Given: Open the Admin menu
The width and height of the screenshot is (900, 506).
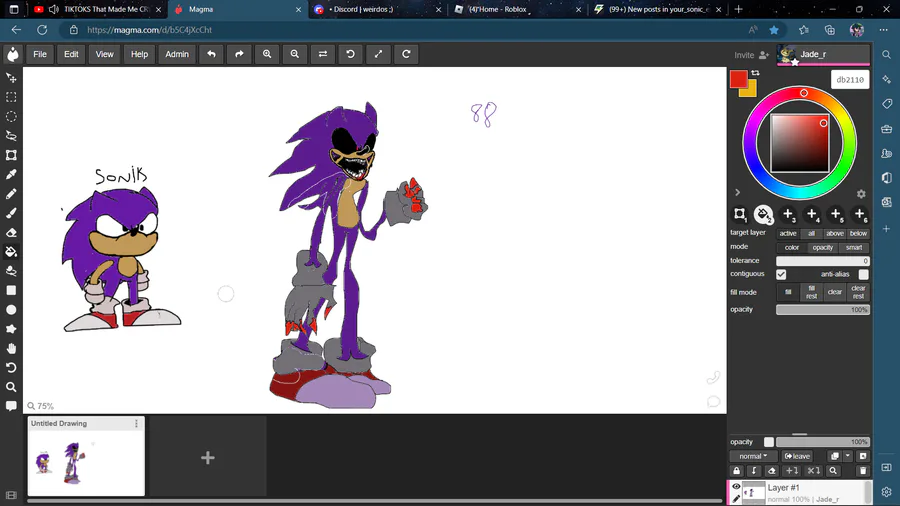Looking at the screenshot, I should tap(177, 54).
